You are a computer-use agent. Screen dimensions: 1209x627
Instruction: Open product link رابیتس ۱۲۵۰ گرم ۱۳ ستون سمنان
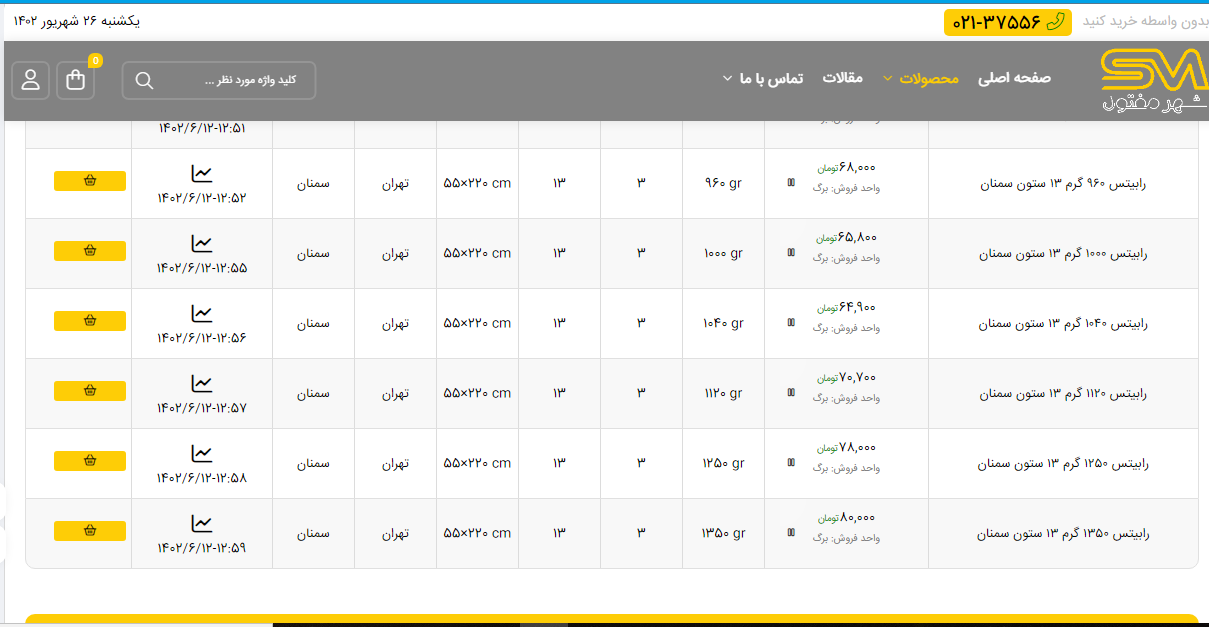[x=1062, y=464]
